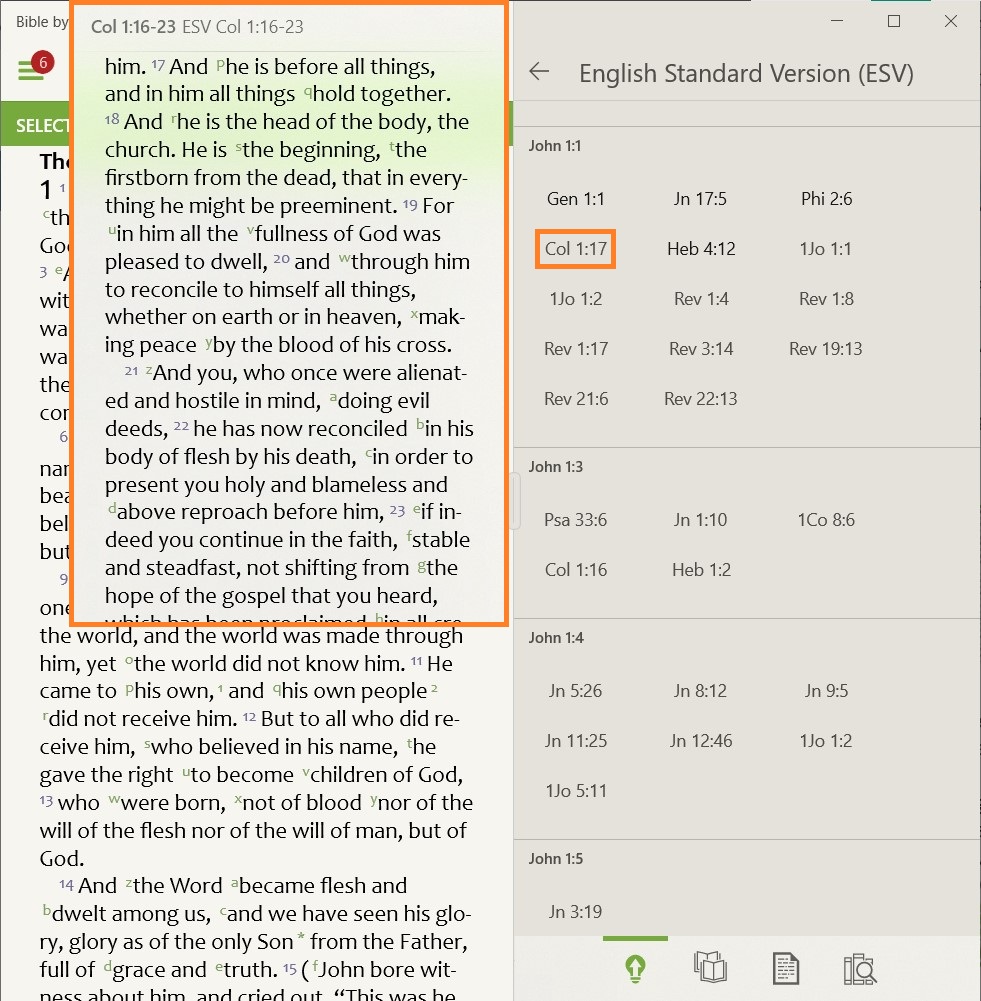Click the Col 1:16-23 popup header

(x=197, y=27)
